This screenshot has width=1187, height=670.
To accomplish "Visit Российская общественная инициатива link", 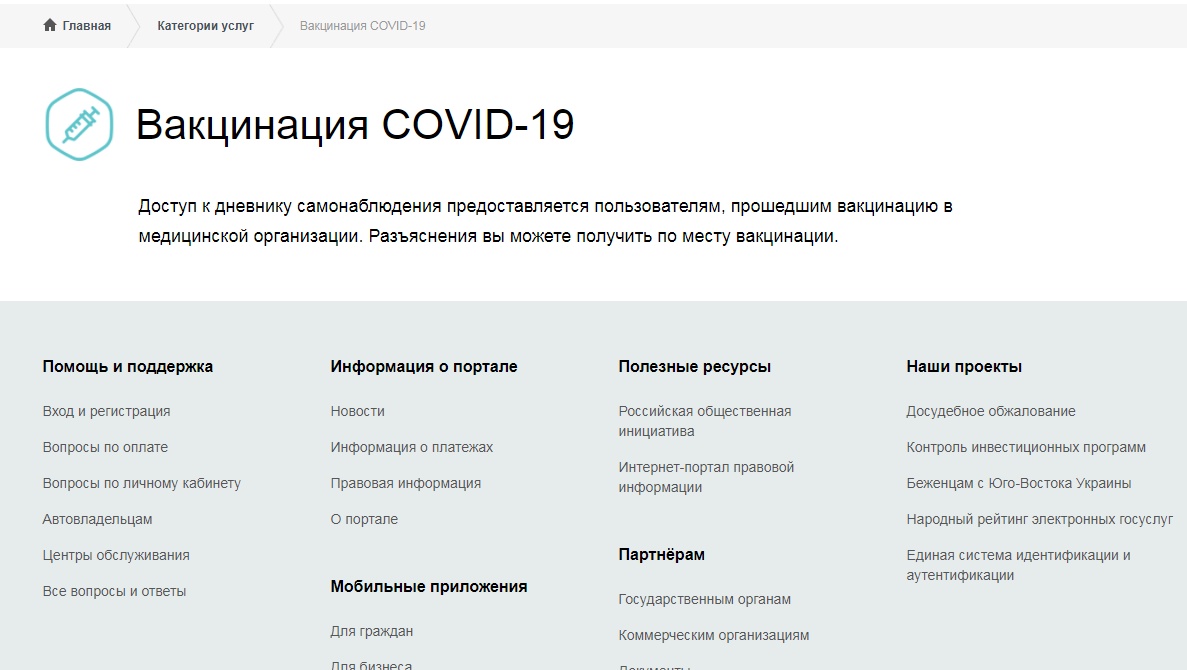I will pyautogui.click(x=704, y=421).
